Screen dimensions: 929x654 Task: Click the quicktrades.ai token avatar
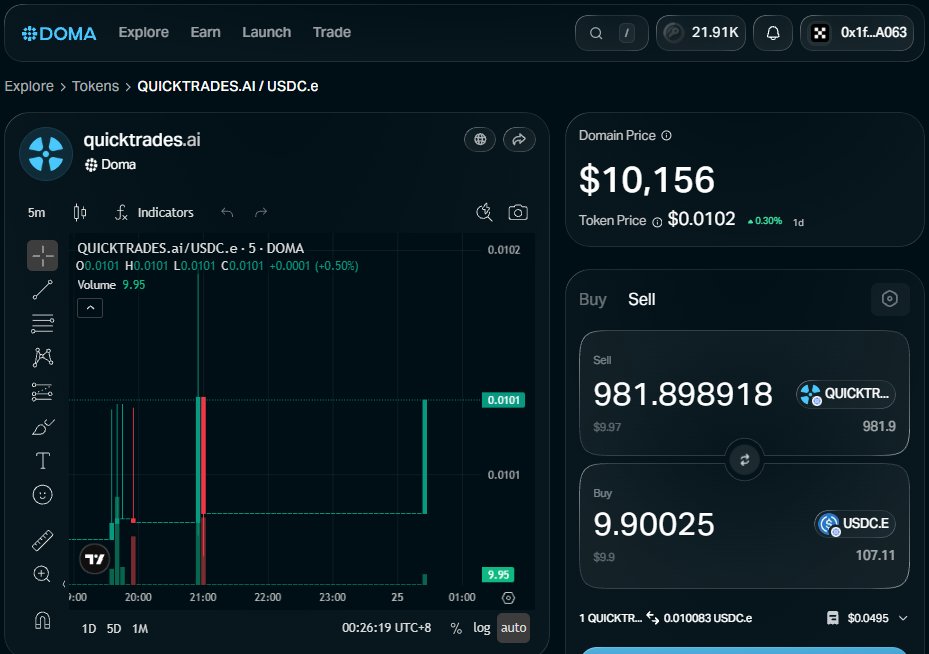click(46, 154)
